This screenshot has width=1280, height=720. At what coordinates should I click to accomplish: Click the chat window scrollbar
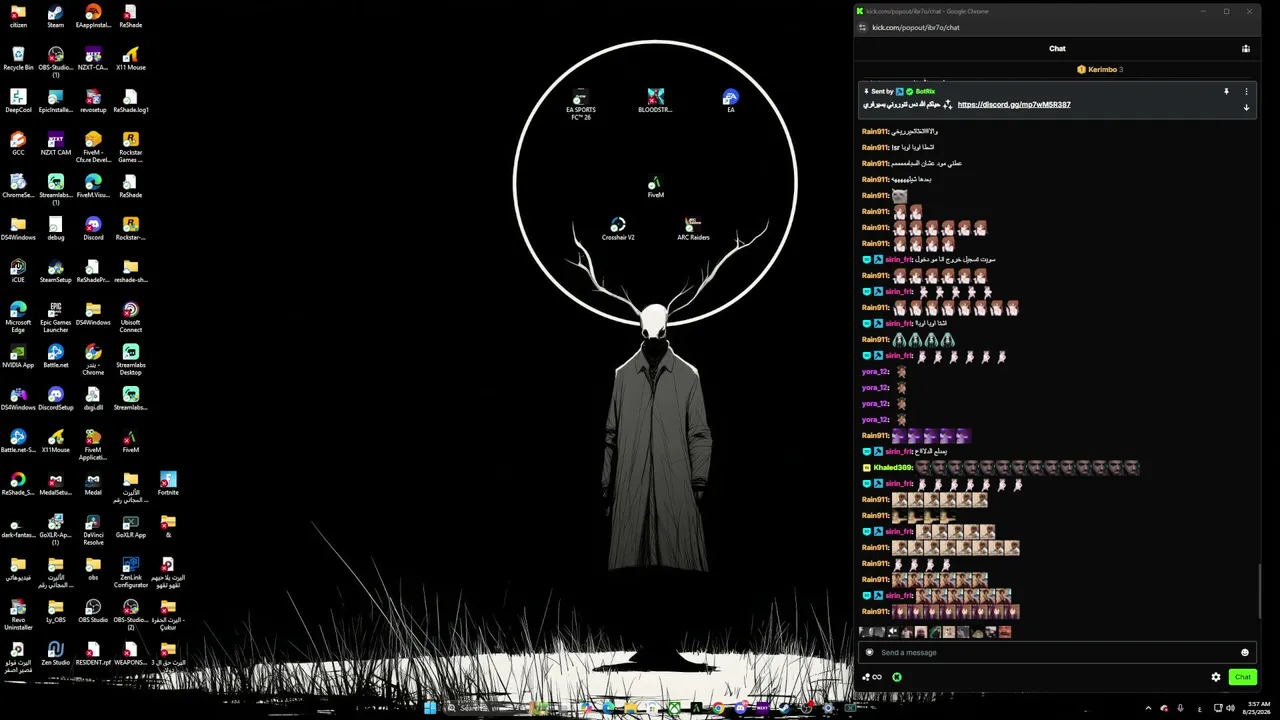[1260, 590]
